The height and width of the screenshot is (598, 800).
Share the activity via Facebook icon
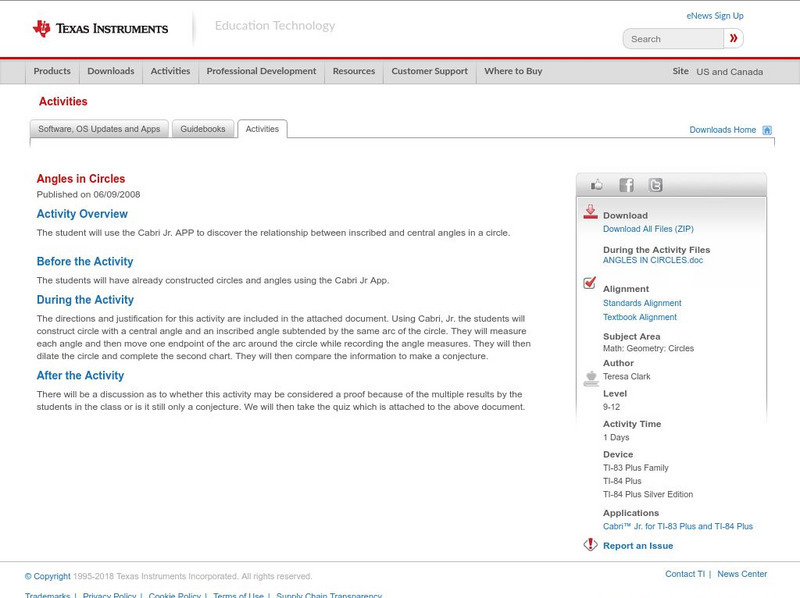pos(626,185)
